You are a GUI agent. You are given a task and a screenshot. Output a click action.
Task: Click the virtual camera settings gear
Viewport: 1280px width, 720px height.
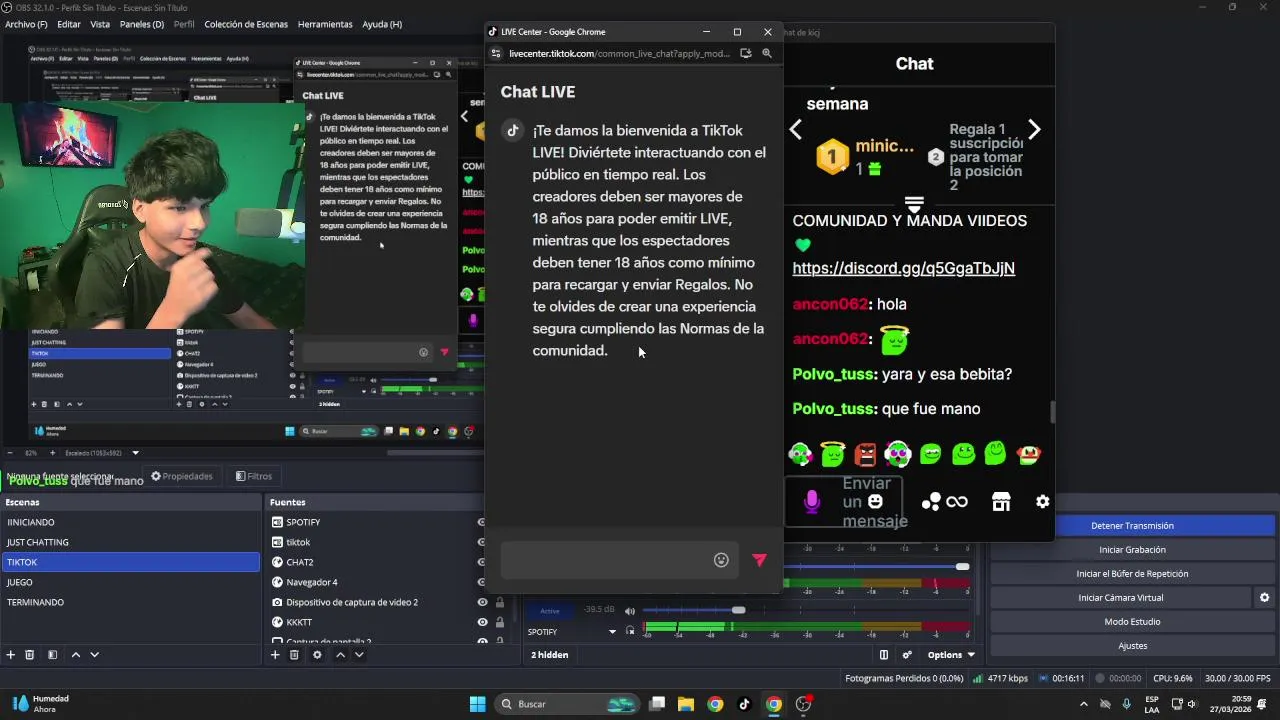1264,598
